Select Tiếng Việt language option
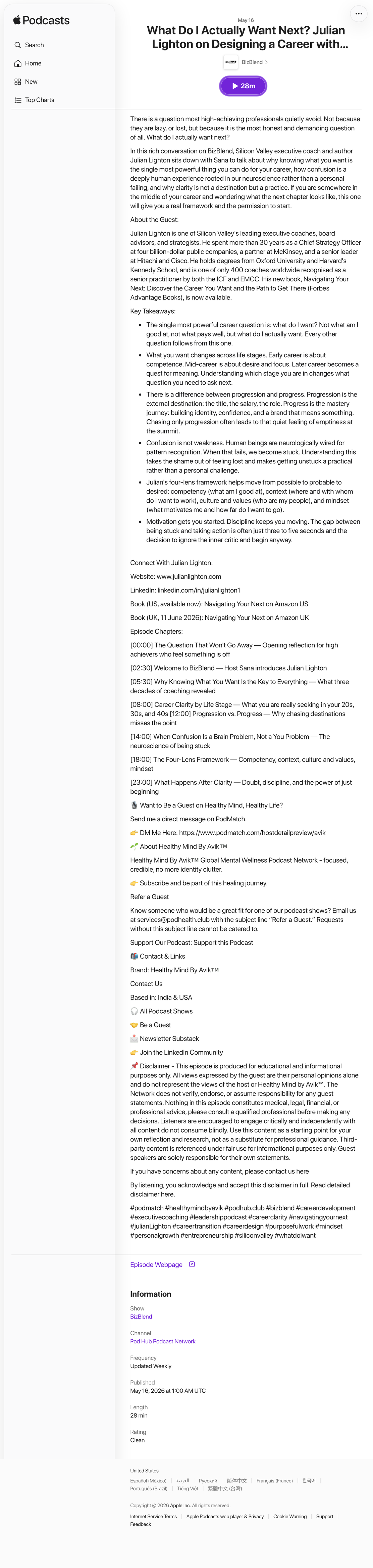373x1568 pixels. pyautogui.click(x=188, y=1488)
